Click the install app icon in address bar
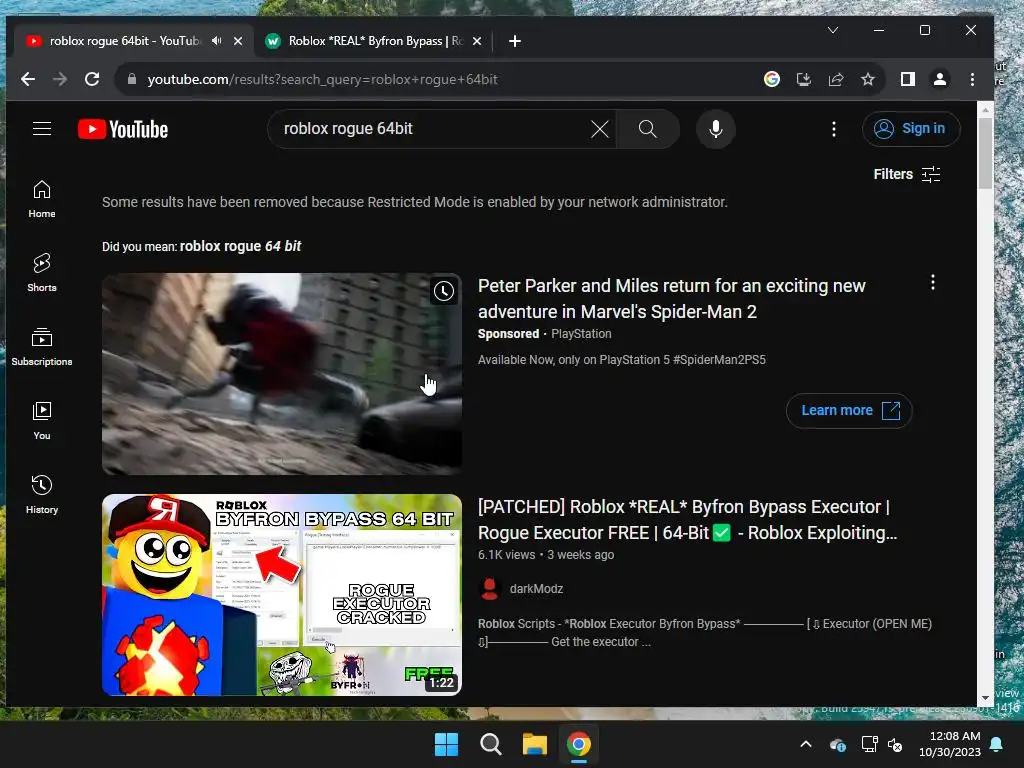This screenshot has width=1024, height=768. [804, 79]
